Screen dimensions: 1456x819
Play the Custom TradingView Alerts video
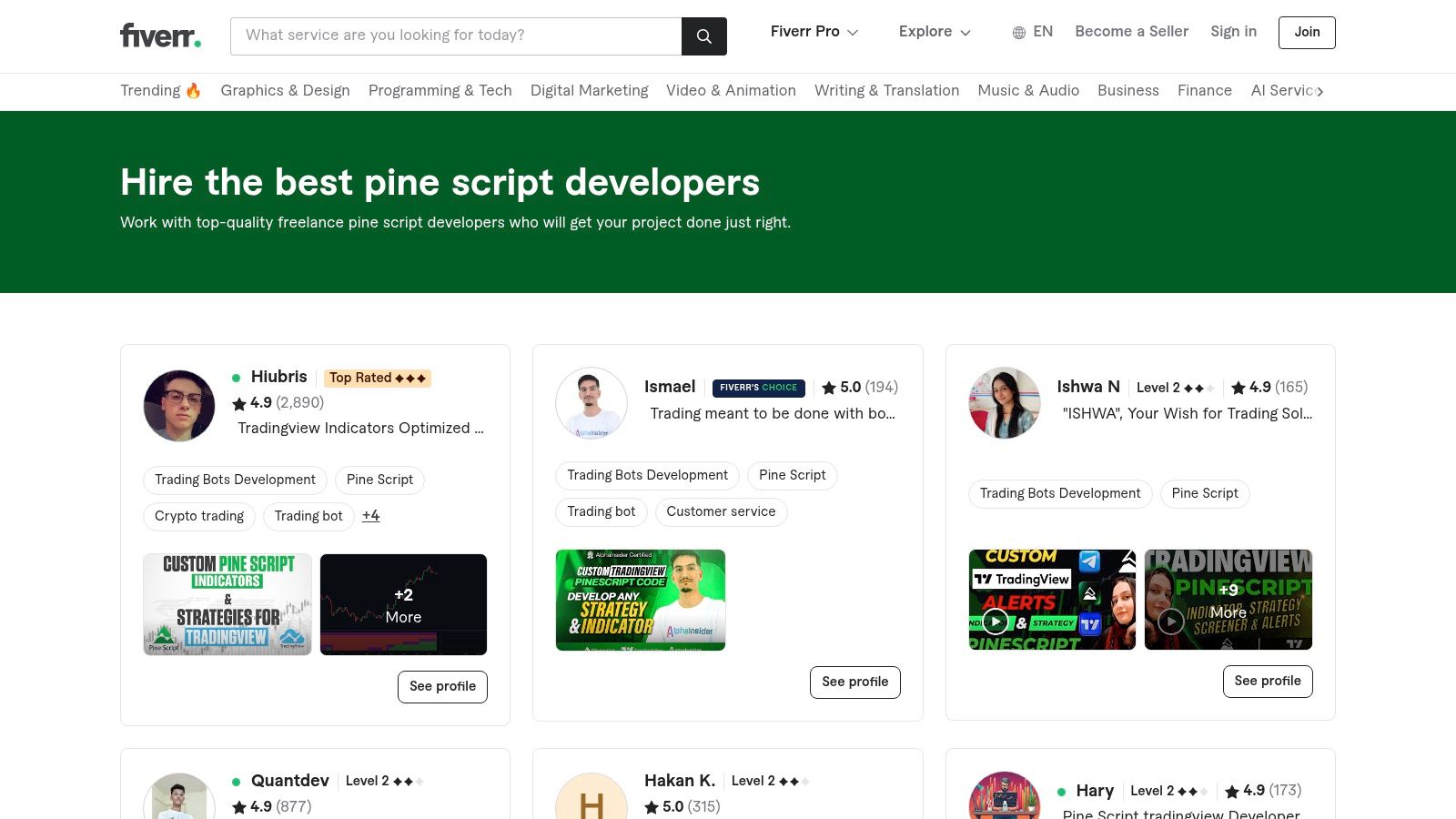point(996,622)
